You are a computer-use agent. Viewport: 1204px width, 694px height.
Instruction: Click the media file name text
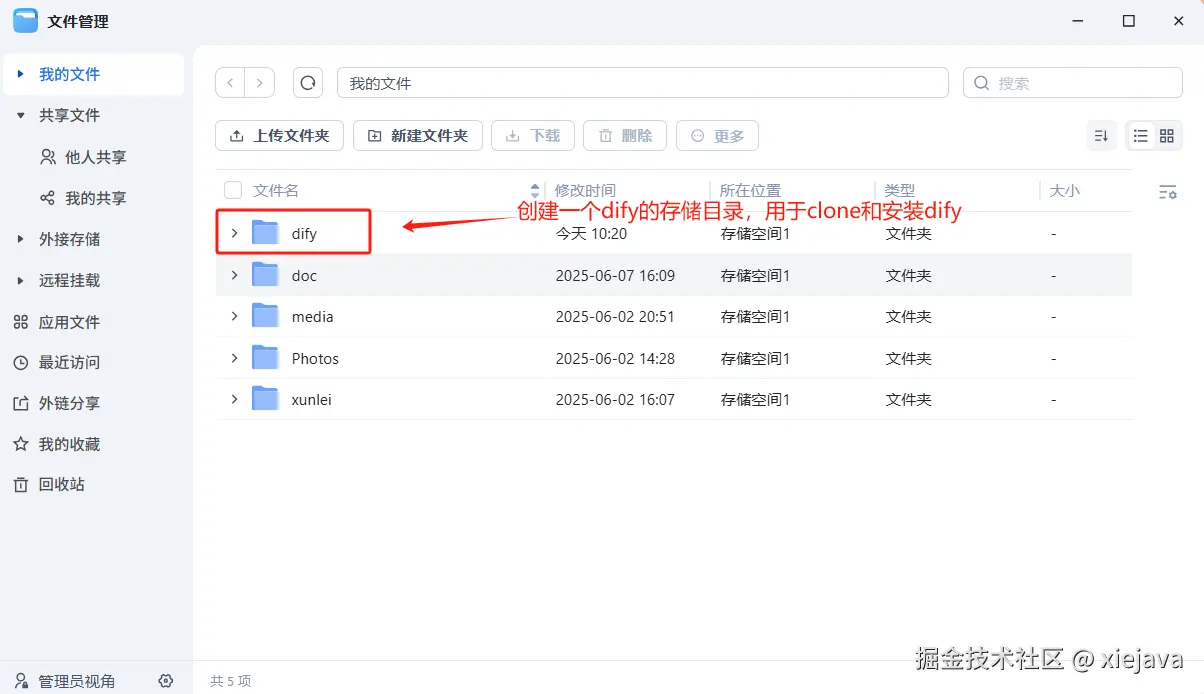(313, 316)
